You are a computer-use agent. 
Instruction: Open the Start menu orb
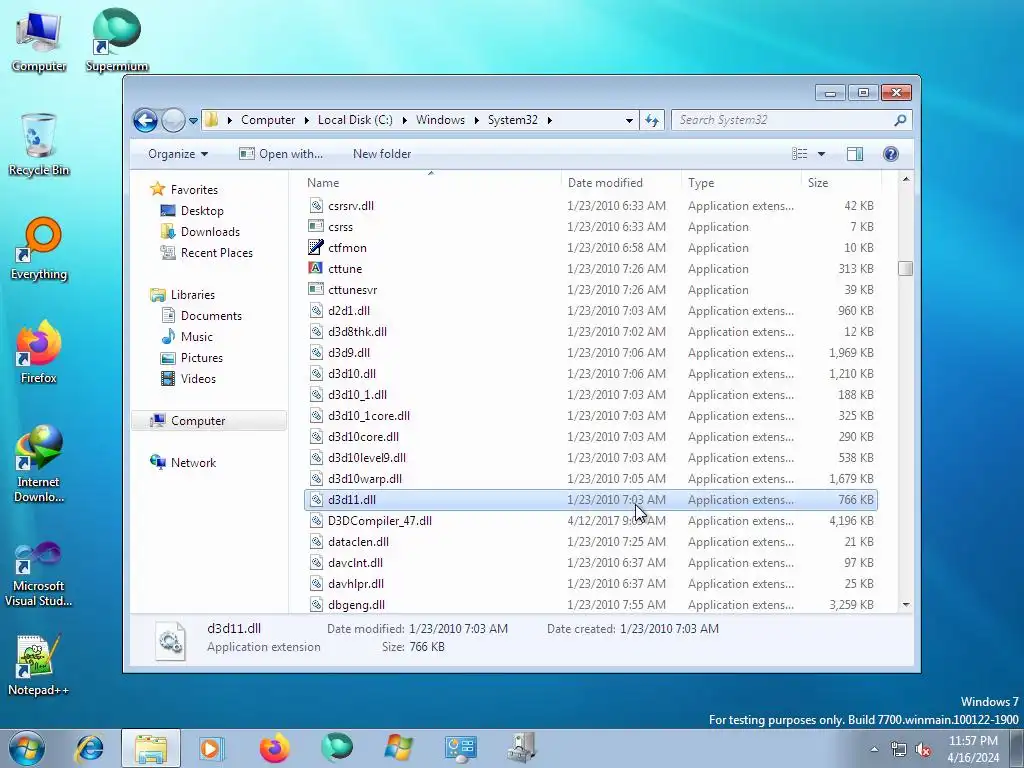tap(27, 748)
